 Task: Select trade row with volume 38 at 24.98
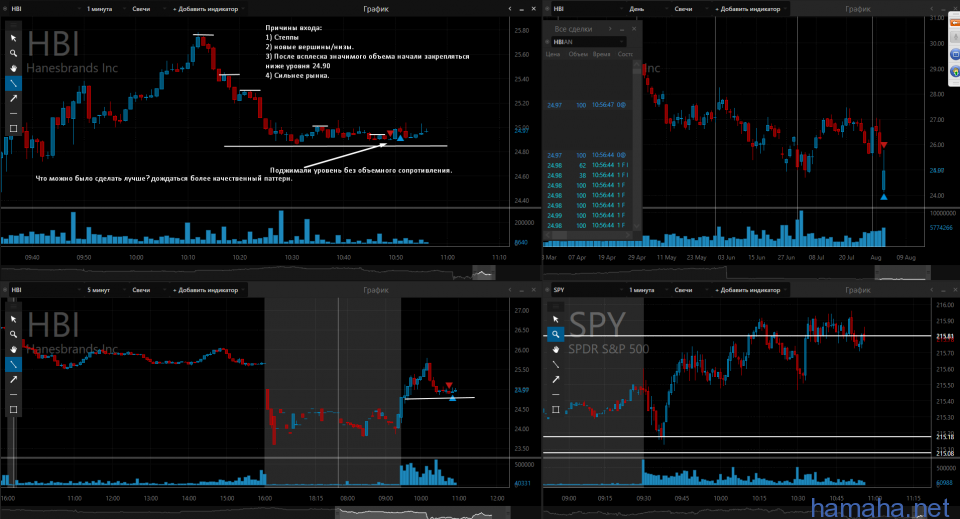[587, 175]
